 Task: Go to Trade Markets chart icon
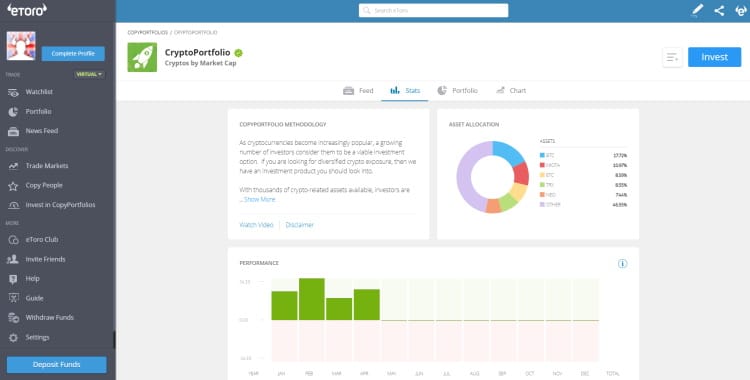coord(13,166)
